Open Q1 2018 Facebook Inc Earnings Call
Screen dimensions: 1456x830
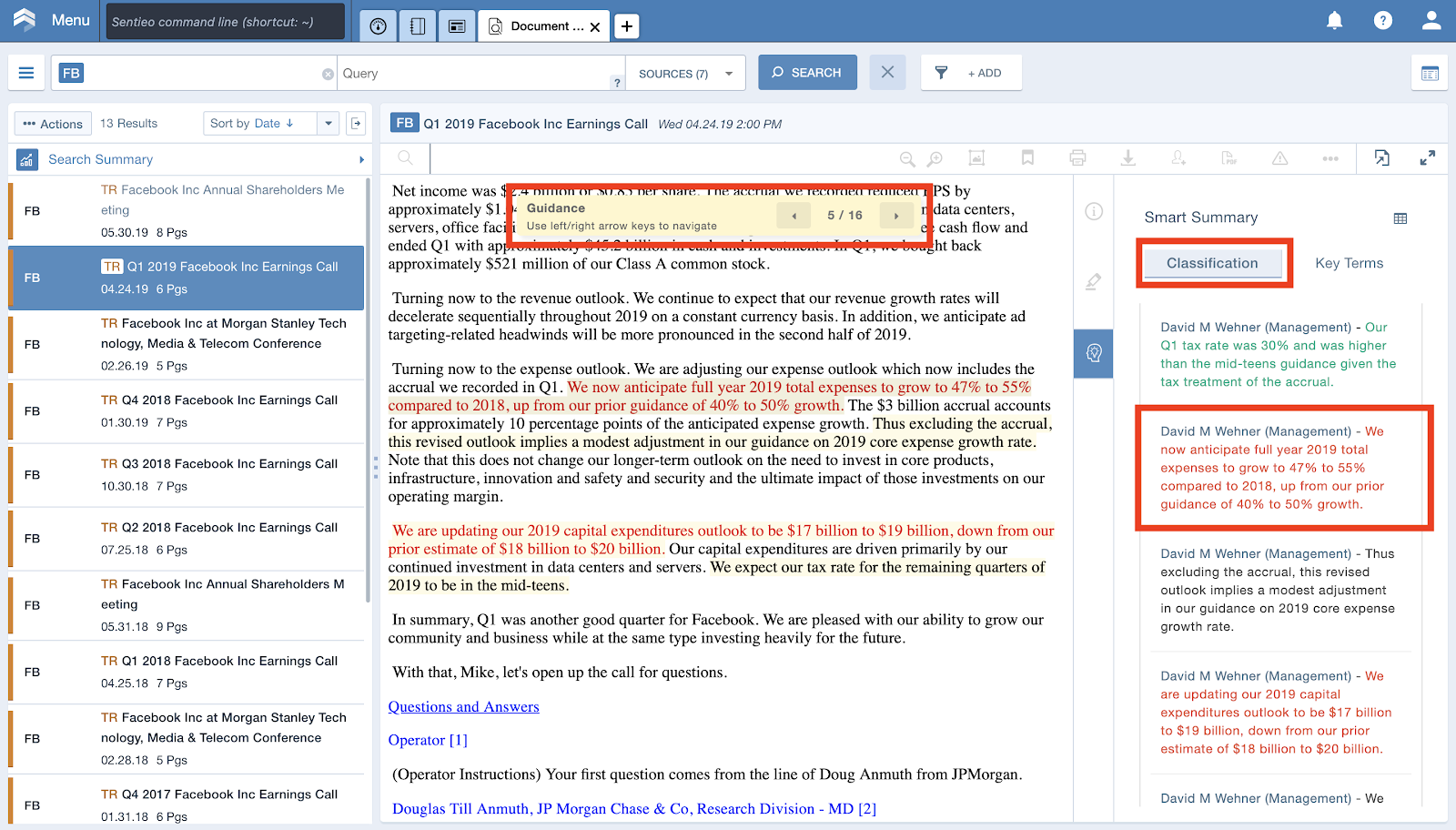[187, 672]
